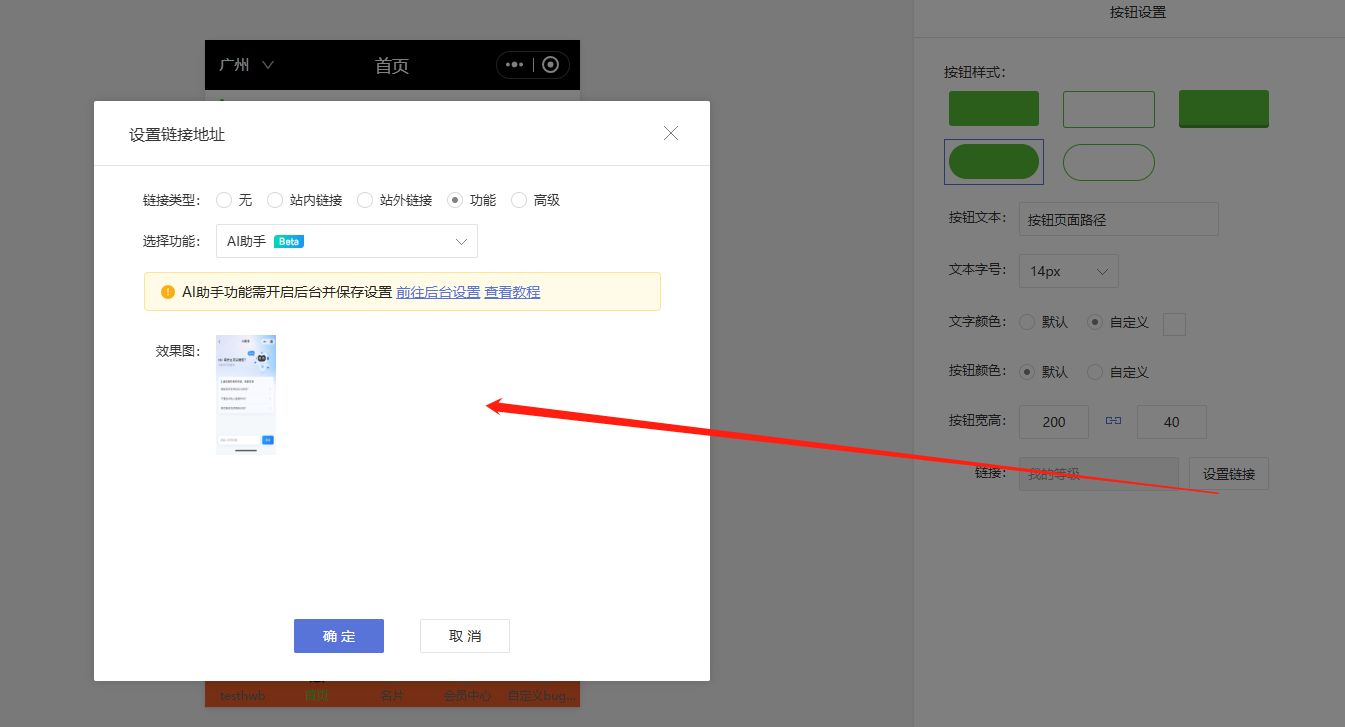
Task: Choose the outlined rounded pill button style
Action: [1108, 162]
